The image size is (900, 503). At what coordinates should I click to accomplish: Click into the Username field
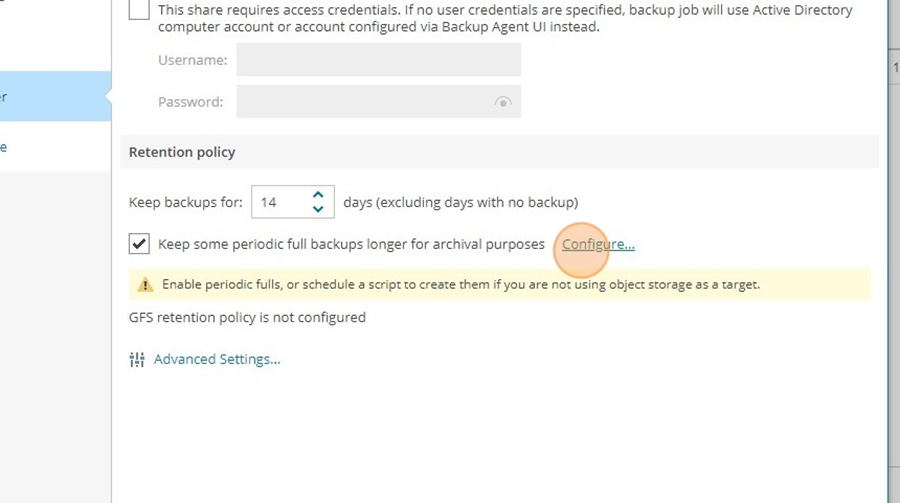378,60
